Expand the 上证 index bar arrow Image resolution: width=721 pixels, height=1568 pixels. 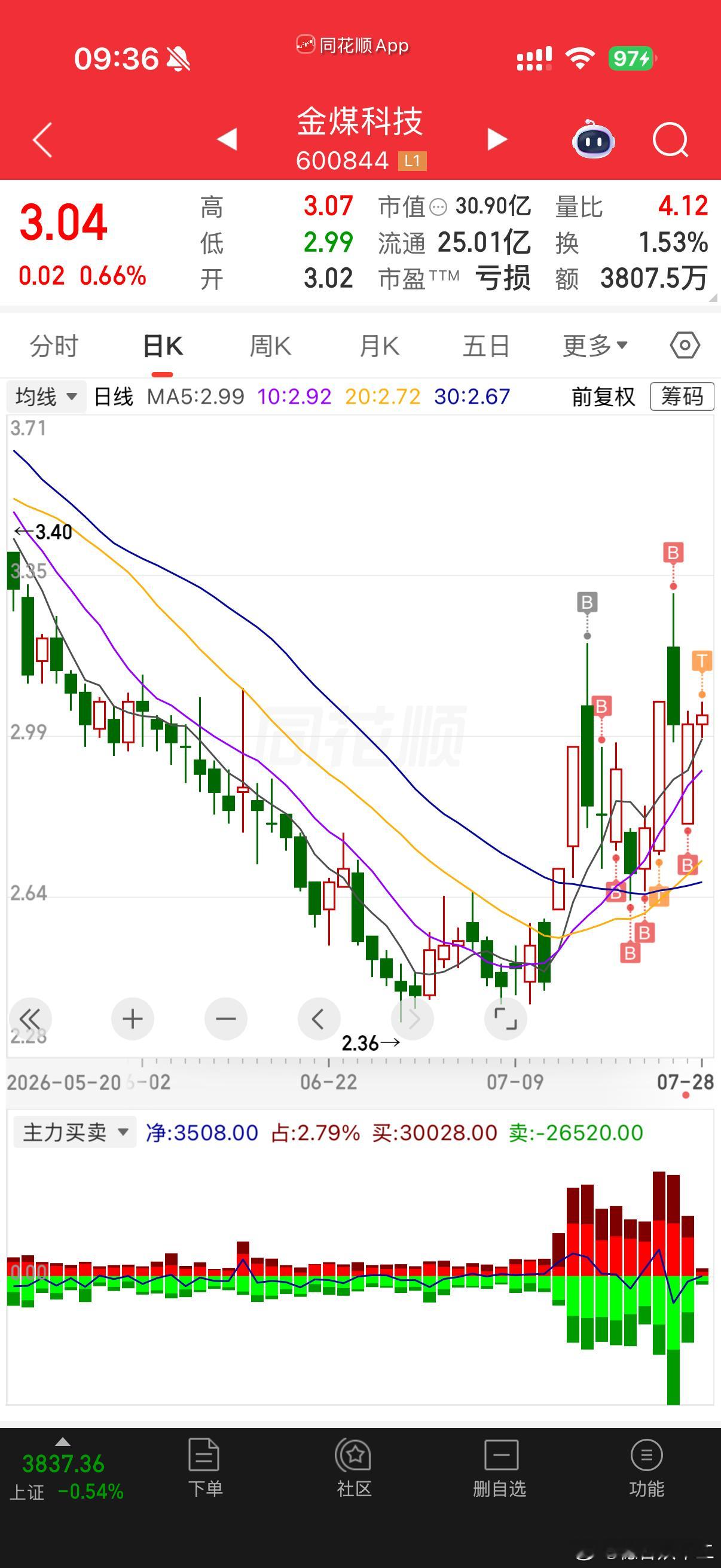point(63,1441)
